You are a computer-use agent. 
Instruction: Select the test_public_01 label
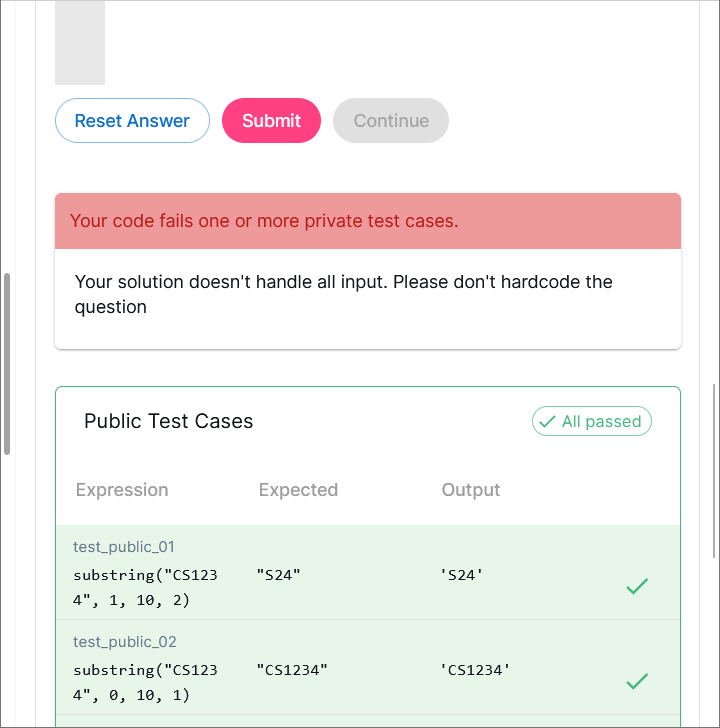tap(124, 547)
